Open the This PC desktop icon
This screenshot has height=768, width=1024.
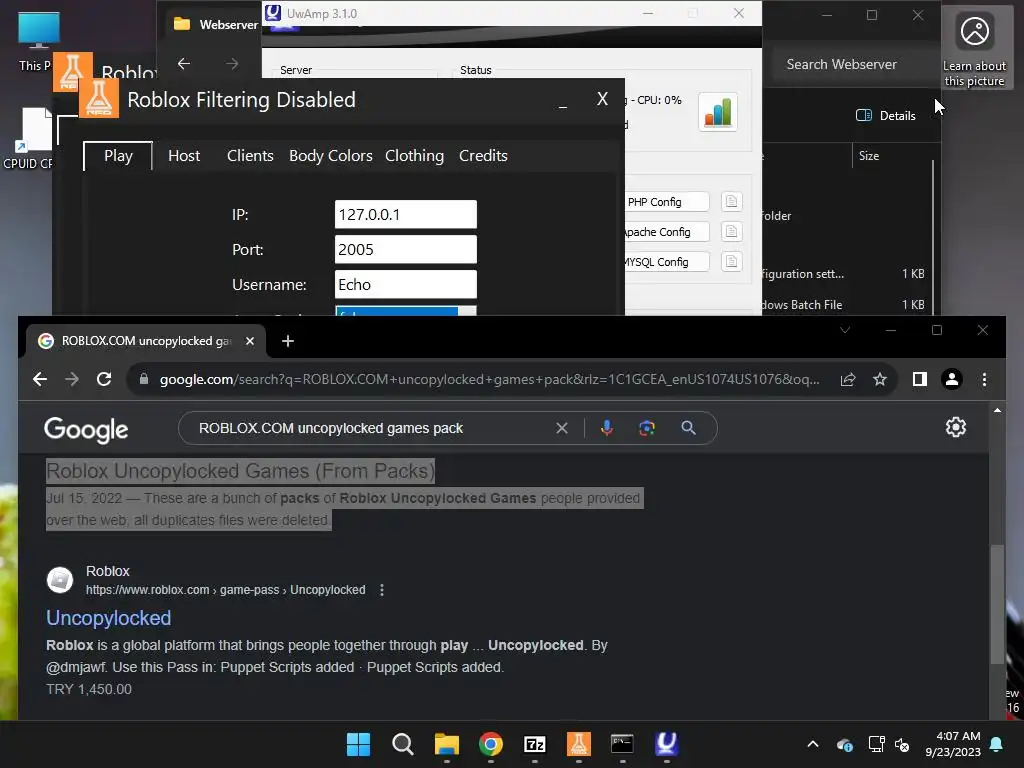point(37,41)
